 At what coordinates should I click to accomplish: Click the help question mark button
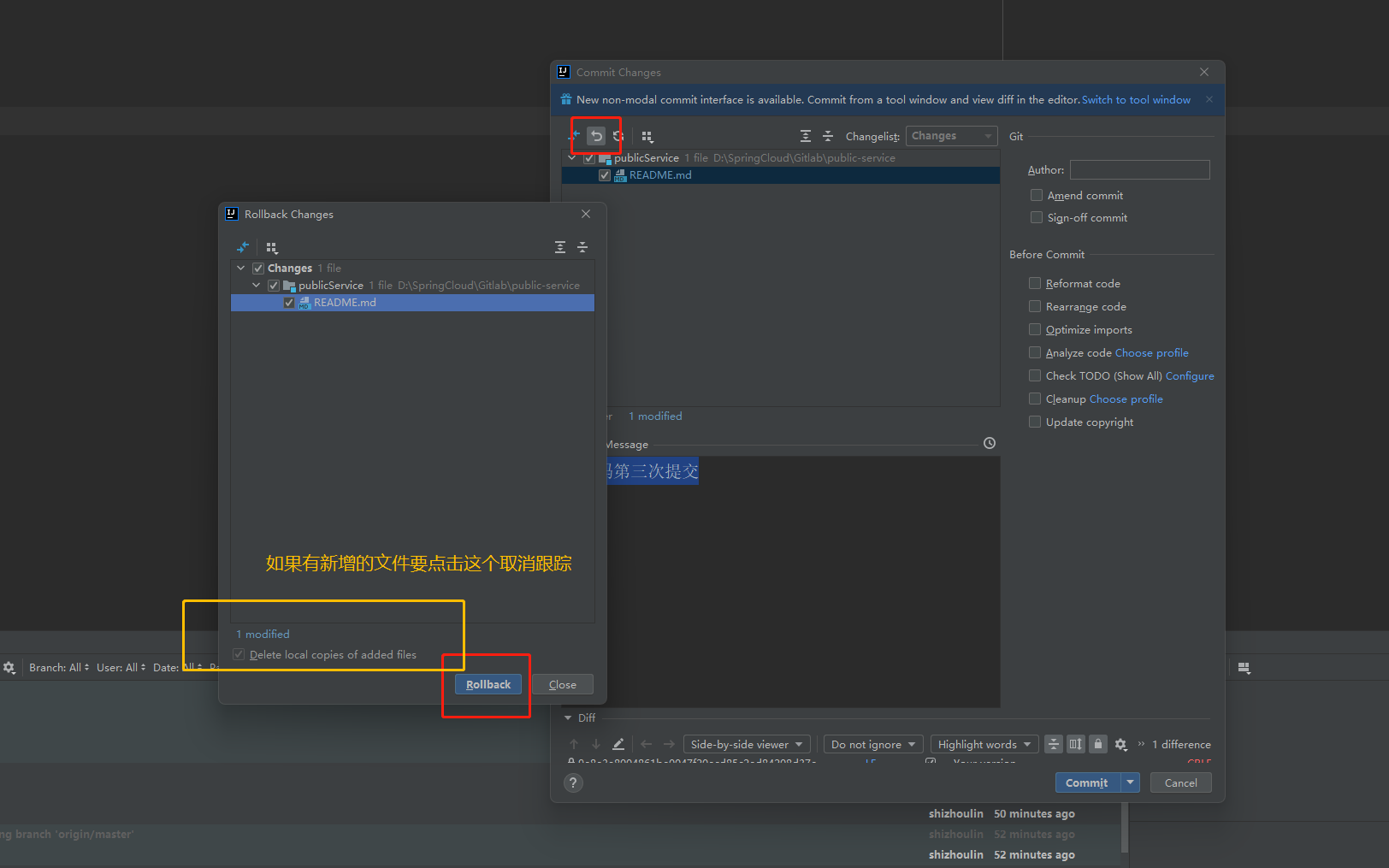pyautogui.click(x=573, y=782)
